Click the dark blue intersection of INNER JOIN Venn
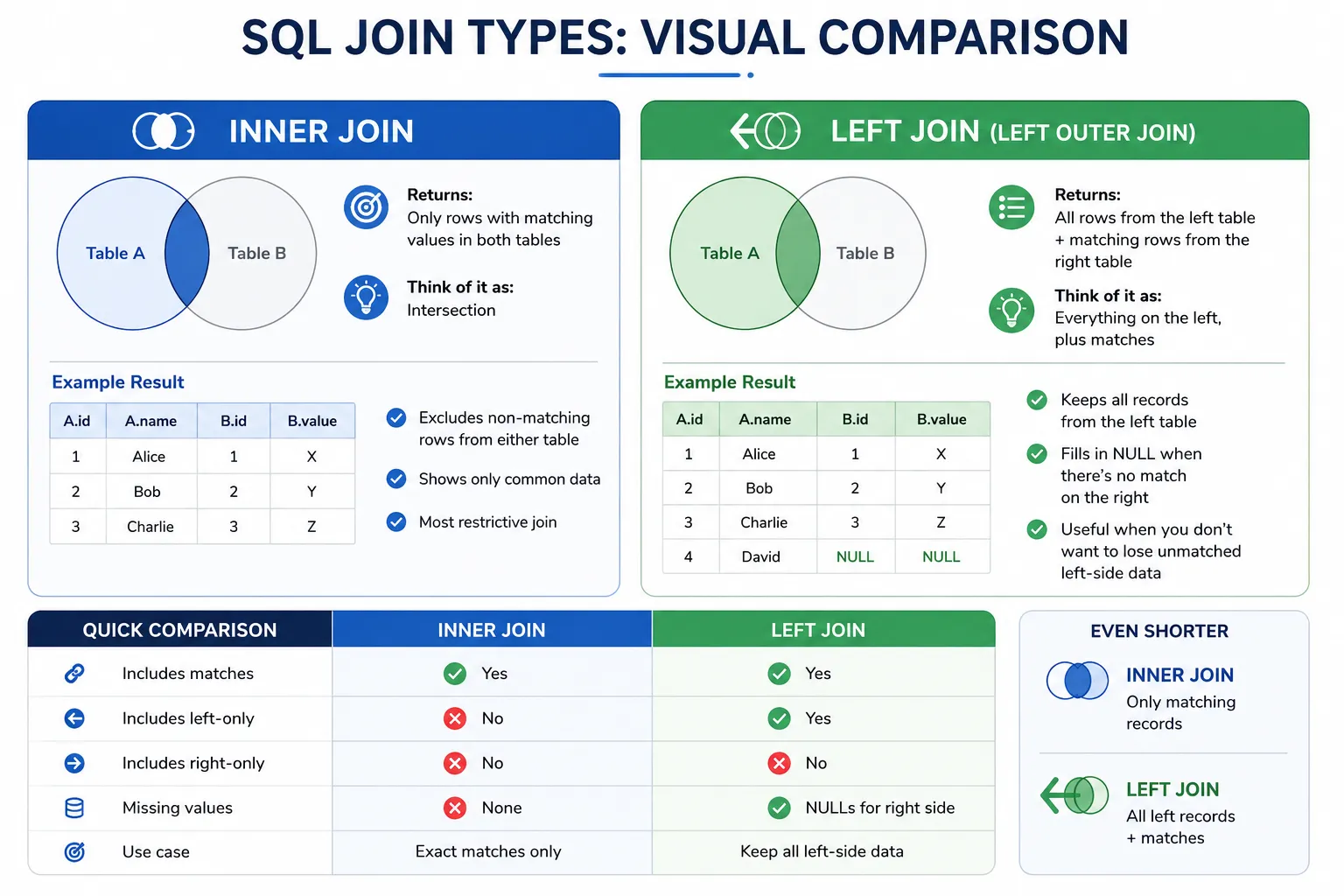 tap(187, 253)
